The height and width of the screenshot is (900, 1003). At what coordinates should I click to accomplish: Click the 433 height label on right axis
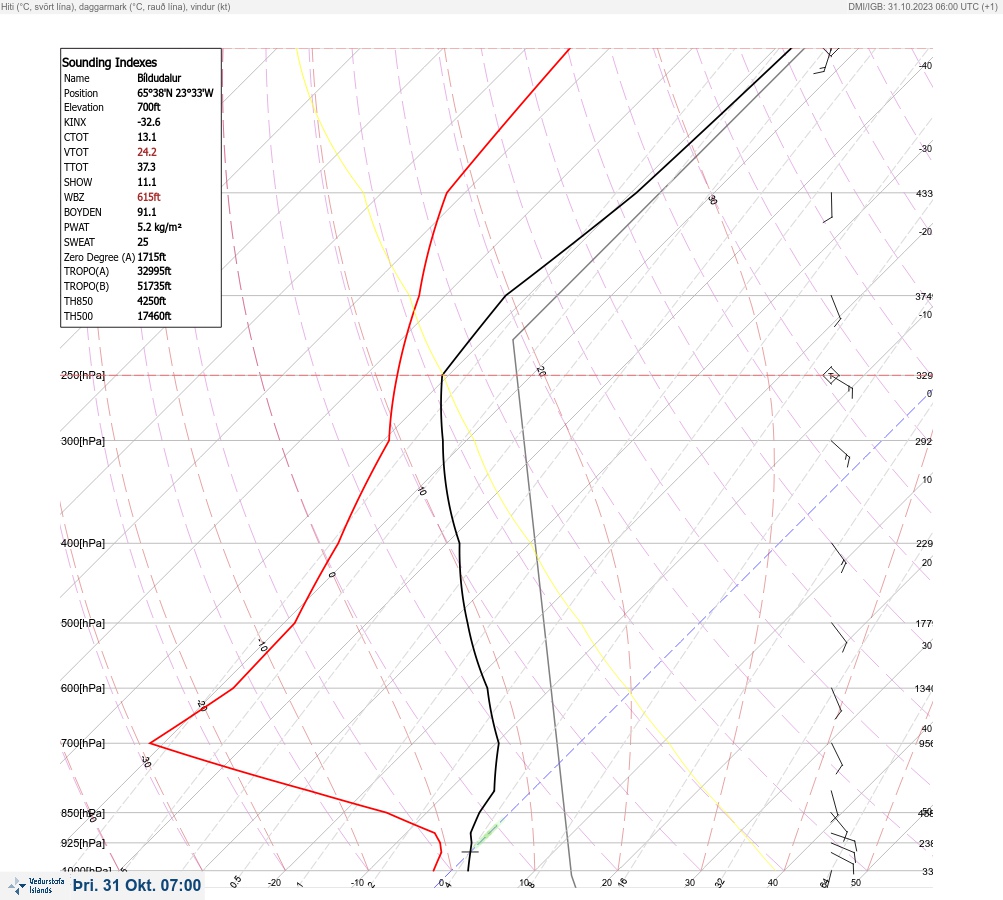(x=924, y=194)
